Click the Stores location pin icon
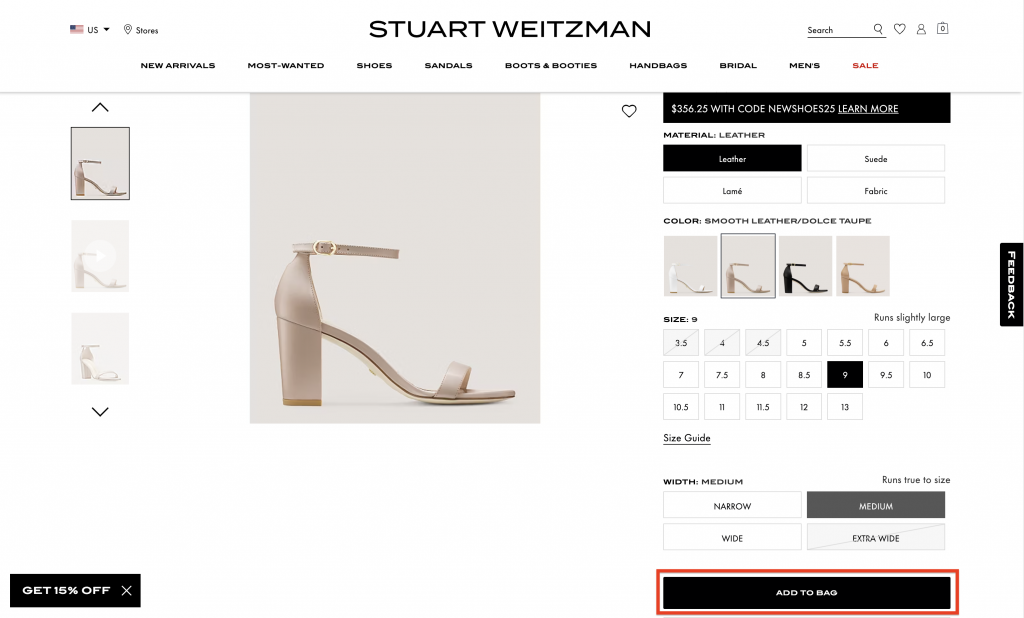This screenshot has width=1024, height=618. [x=128, y=30]
